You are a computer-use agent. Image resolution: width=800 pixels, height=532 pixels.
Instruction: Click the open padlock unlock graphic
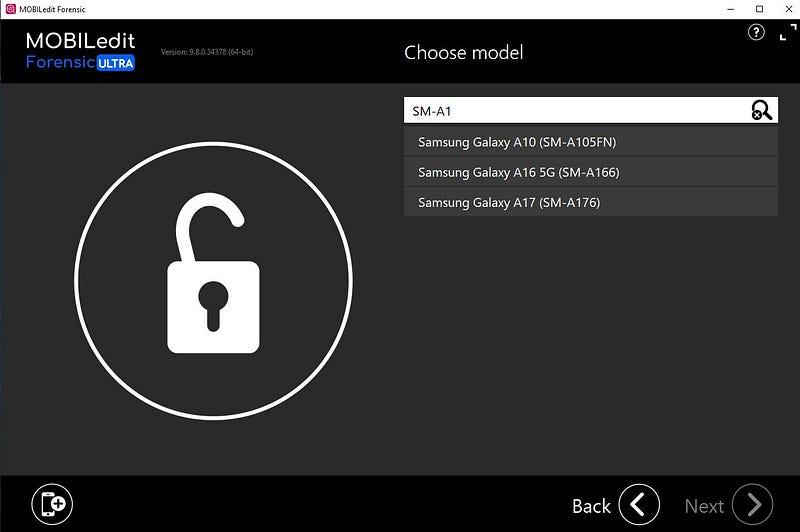[213, 281]
